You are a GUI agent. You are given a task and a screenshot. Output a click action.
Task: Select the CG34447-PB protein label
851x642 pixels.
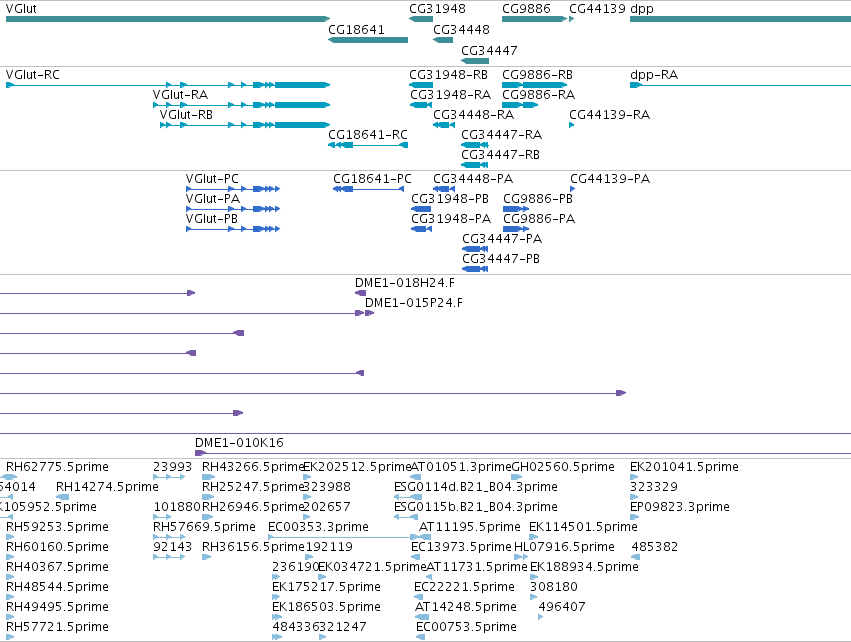click(x=501, y=259)
